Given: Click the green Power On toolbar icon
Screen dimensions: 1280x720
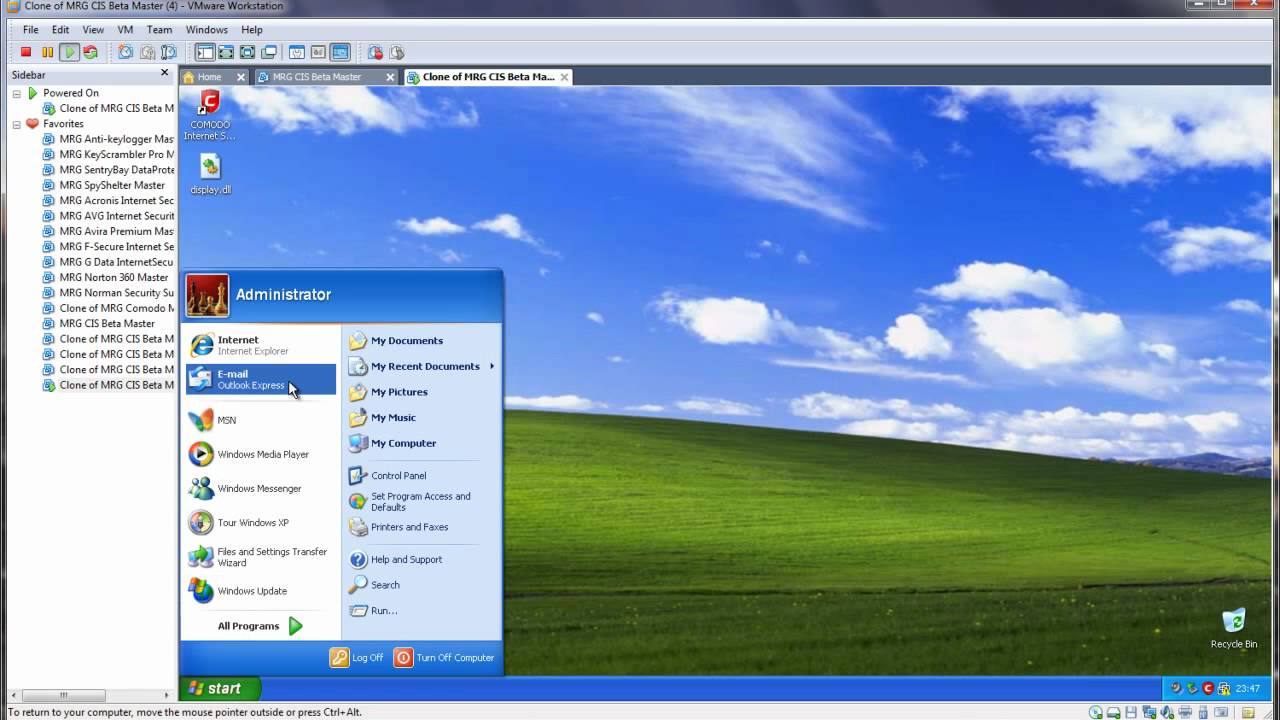Looking at the screenshot, I should pos(69,52).
